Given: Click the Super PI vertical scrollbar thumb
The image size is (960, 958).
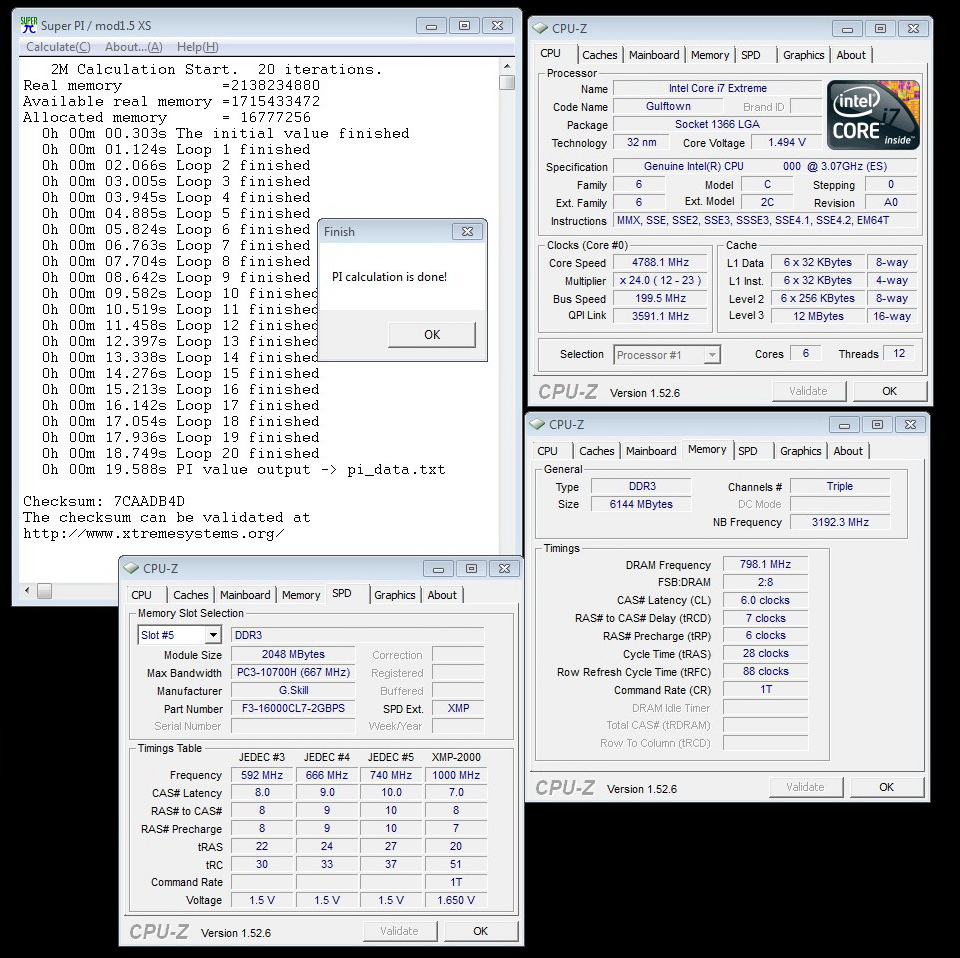Looking at the screenshot, I should [x=507, y=82].
